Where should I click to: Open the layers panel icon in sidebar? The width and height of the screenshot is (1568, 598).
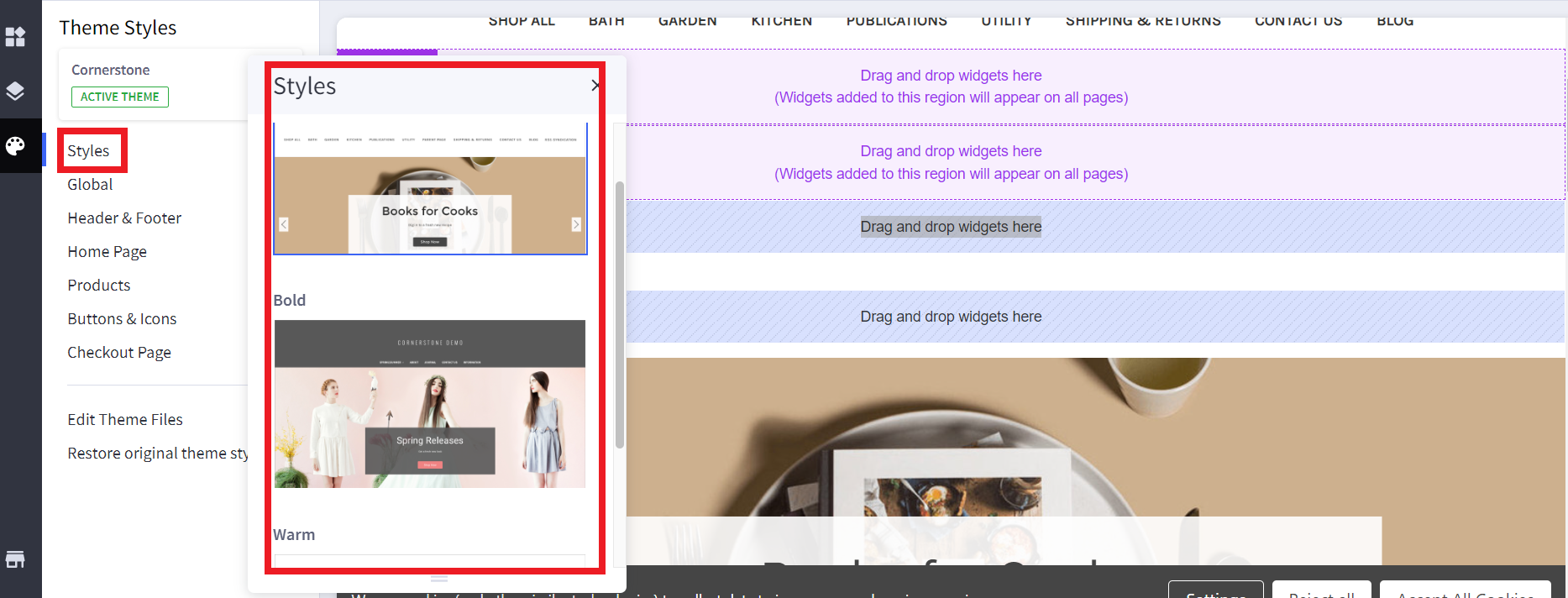(15, 91)
